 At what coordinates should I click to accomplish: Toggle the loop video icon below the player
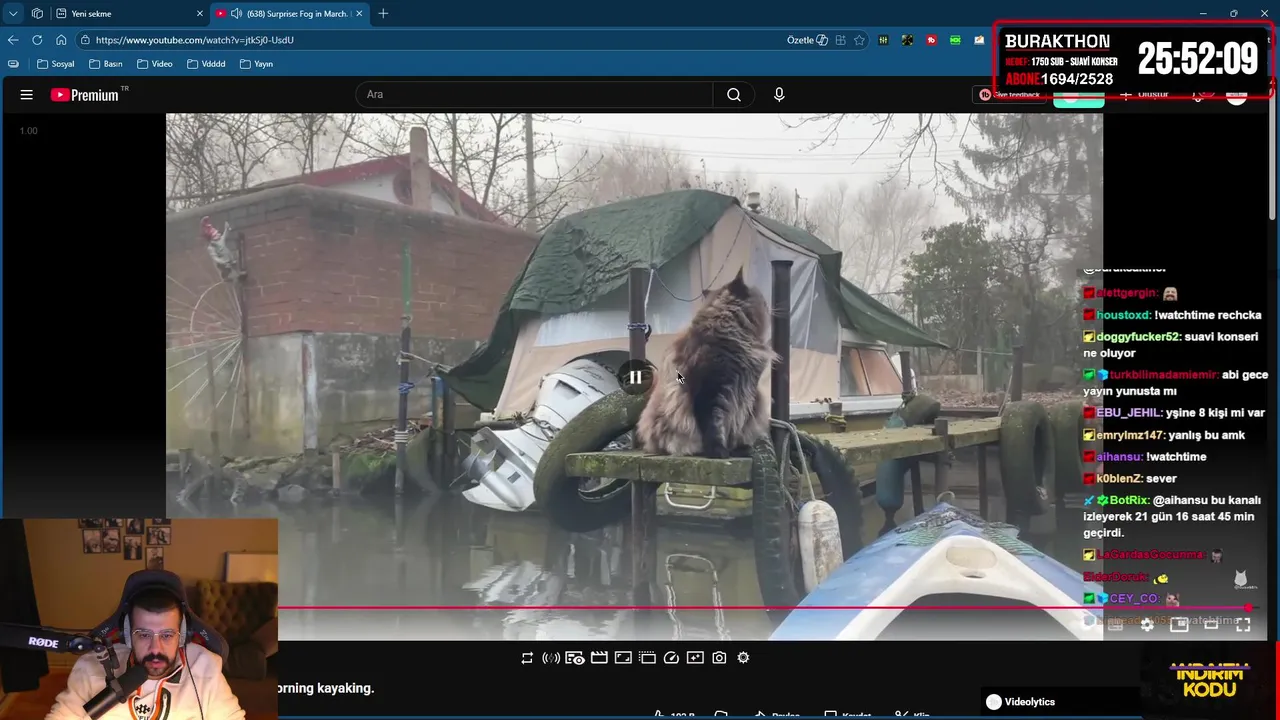(x=527, y=658)
